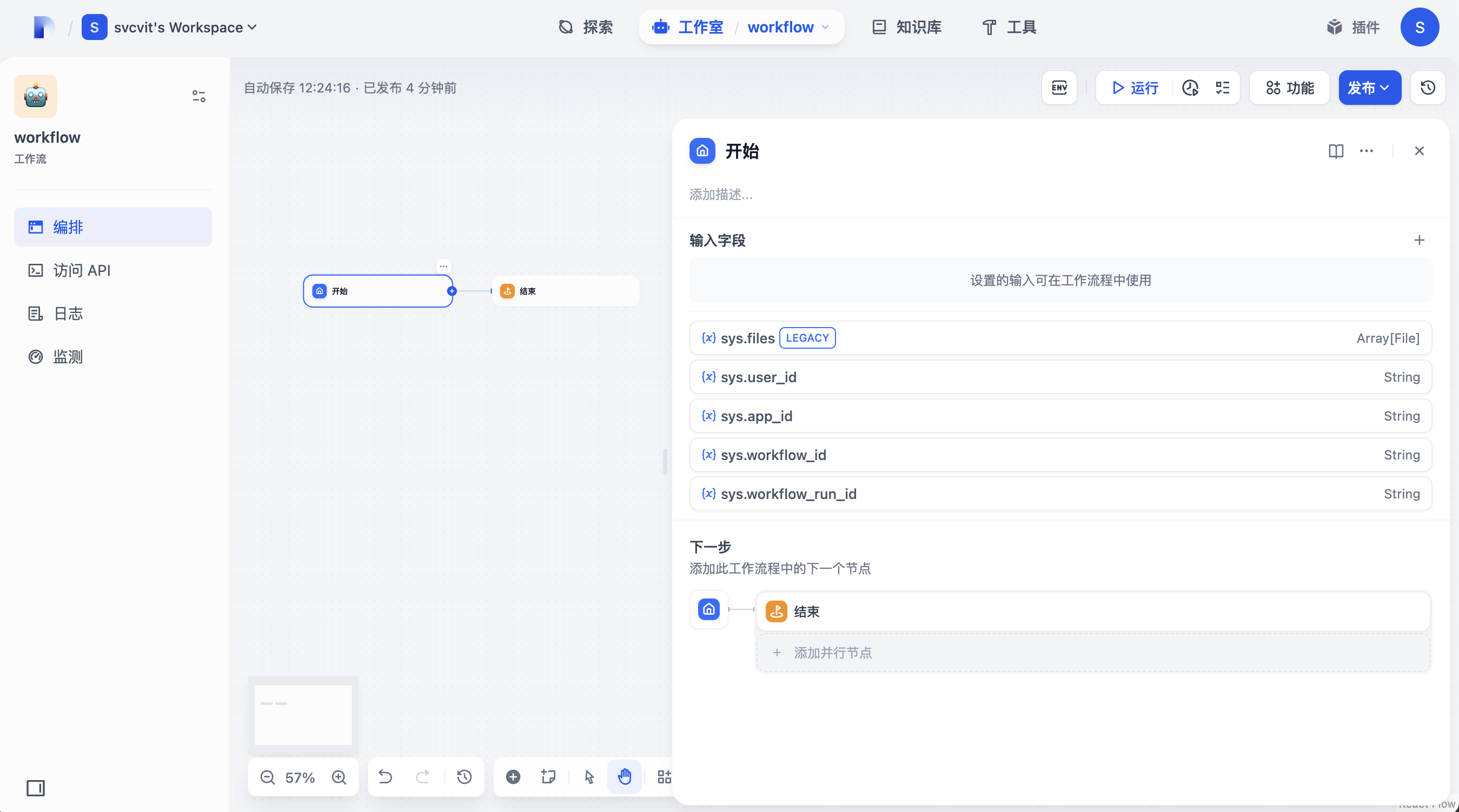Click the 运行 run button

tap(1135, 88)
